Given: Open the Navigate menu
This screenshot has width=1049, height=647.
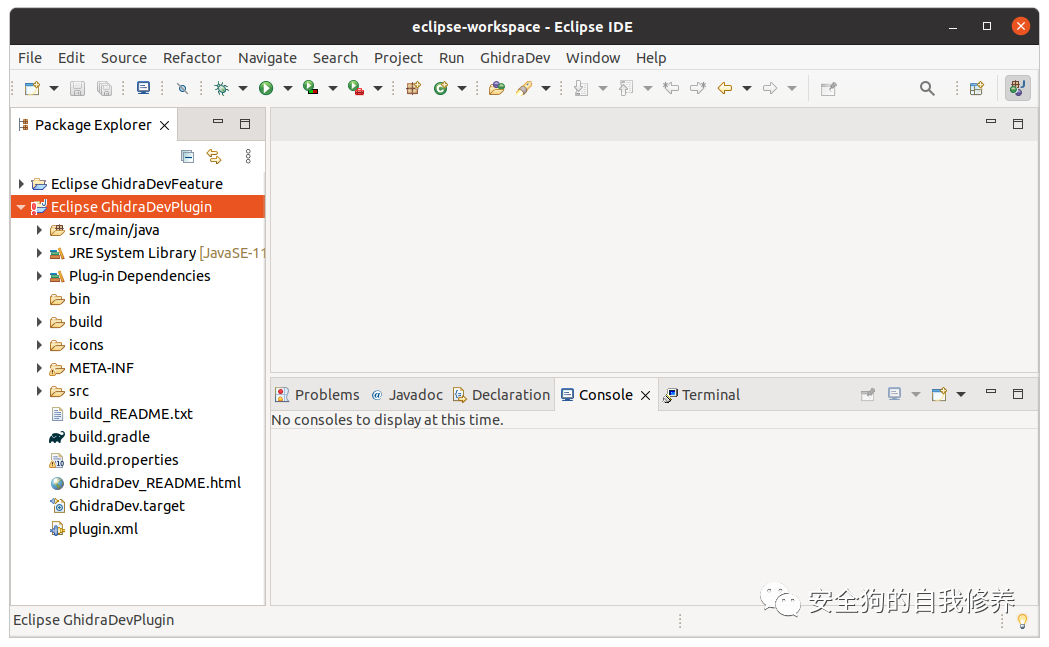Looking at the screenshot, I should point(267,58).
